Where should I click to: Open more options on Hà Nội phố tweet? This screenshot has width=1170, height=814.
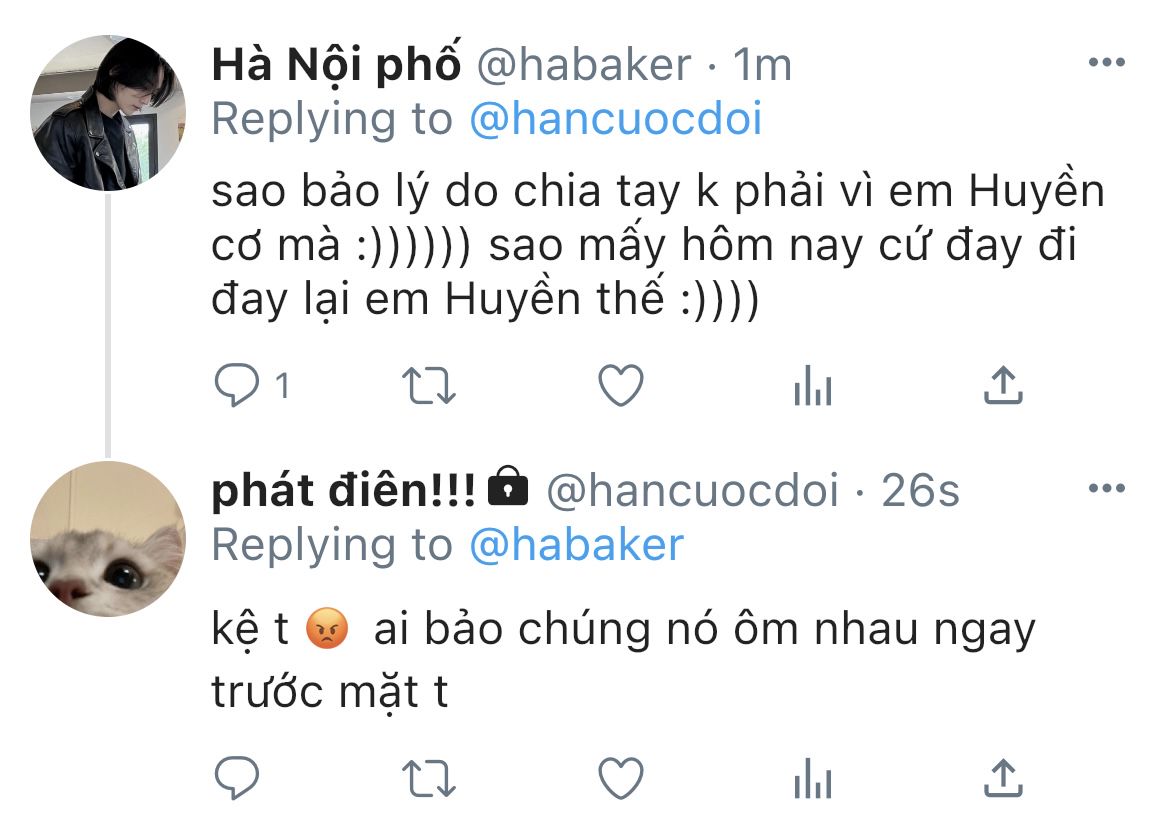(x=1107, y=62)
